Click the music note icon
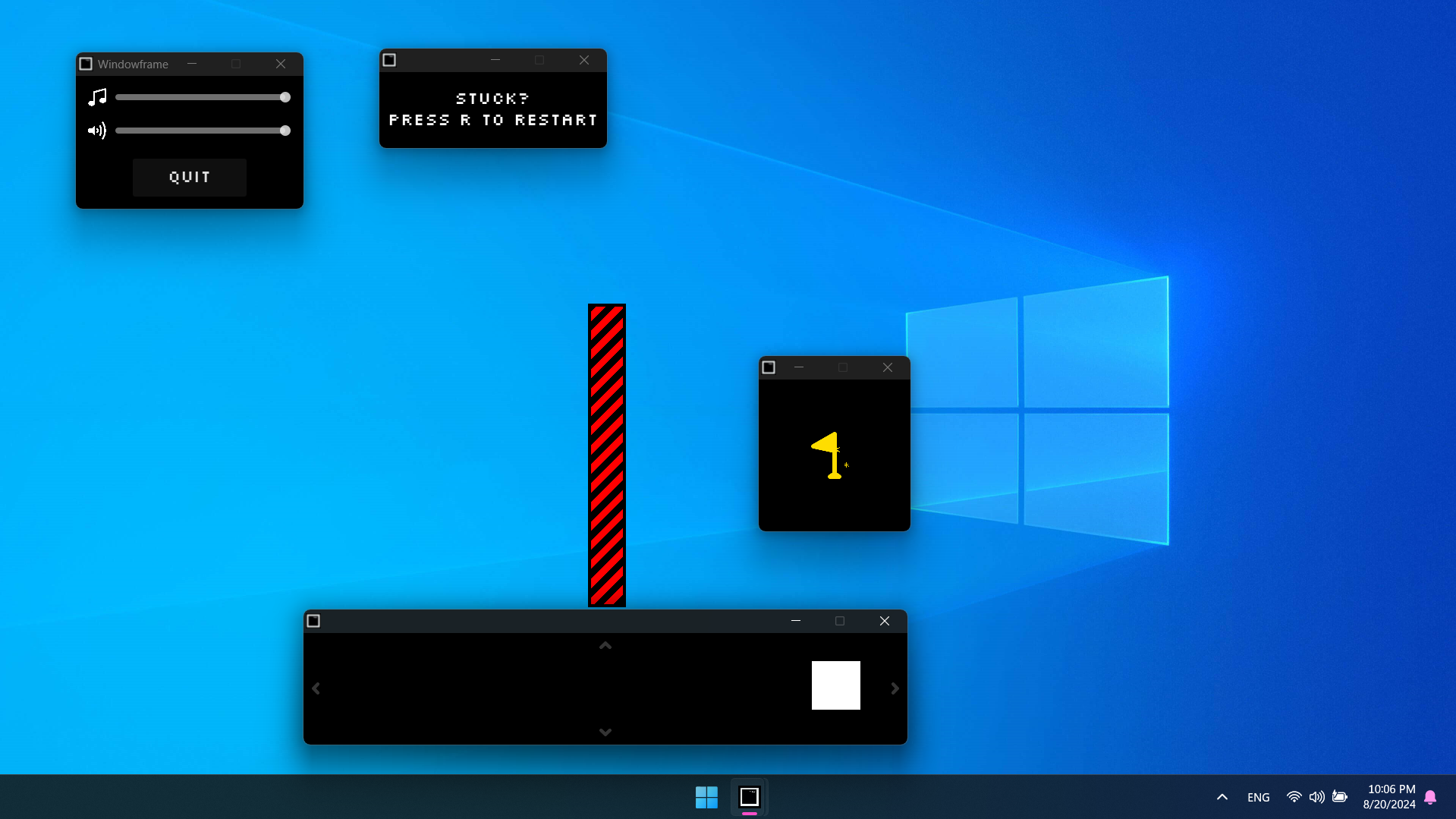Screen dimensions: 1456x819 [97, 97]
